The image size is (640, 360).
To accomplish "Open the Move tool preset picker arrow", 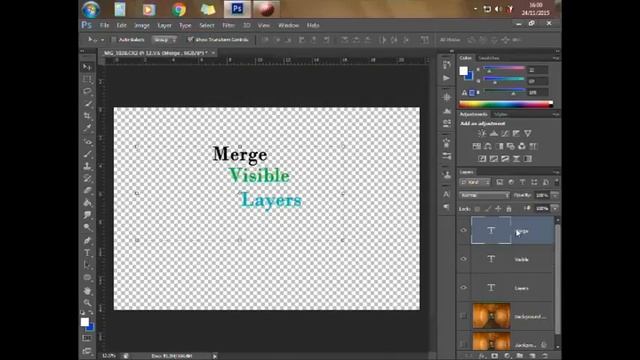I will coord(102,40).
